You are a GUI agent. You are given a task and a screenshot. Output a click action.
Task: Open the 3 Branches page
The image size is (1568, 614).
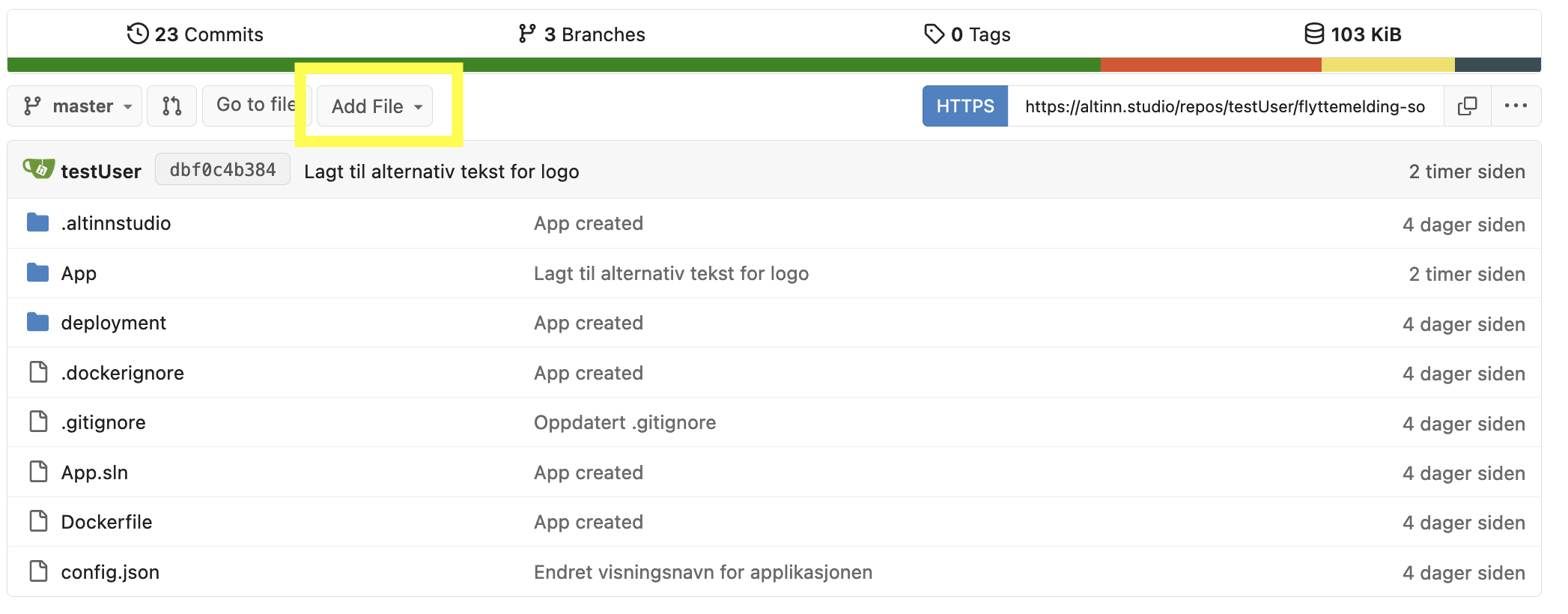pos(582,34)
